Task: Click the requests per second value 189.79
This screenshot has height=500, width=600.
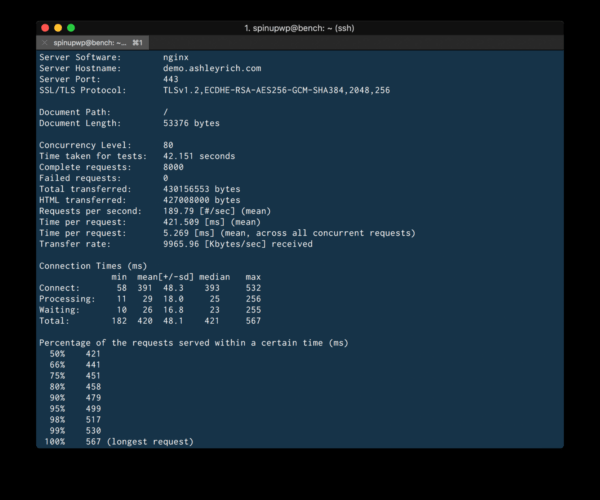Action: tap(178, 211)
